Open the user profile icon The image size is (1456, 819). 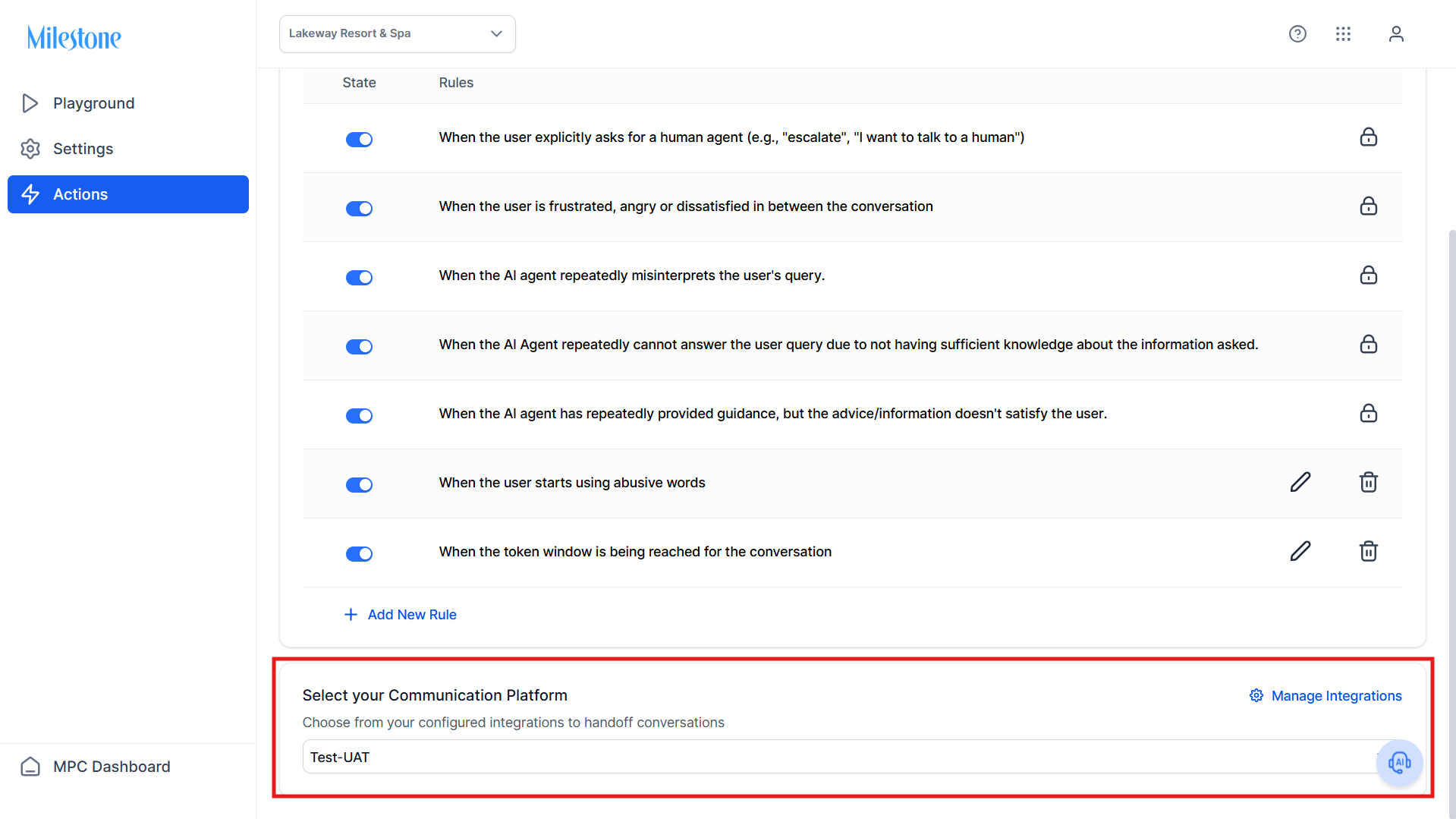[1396, 33]
